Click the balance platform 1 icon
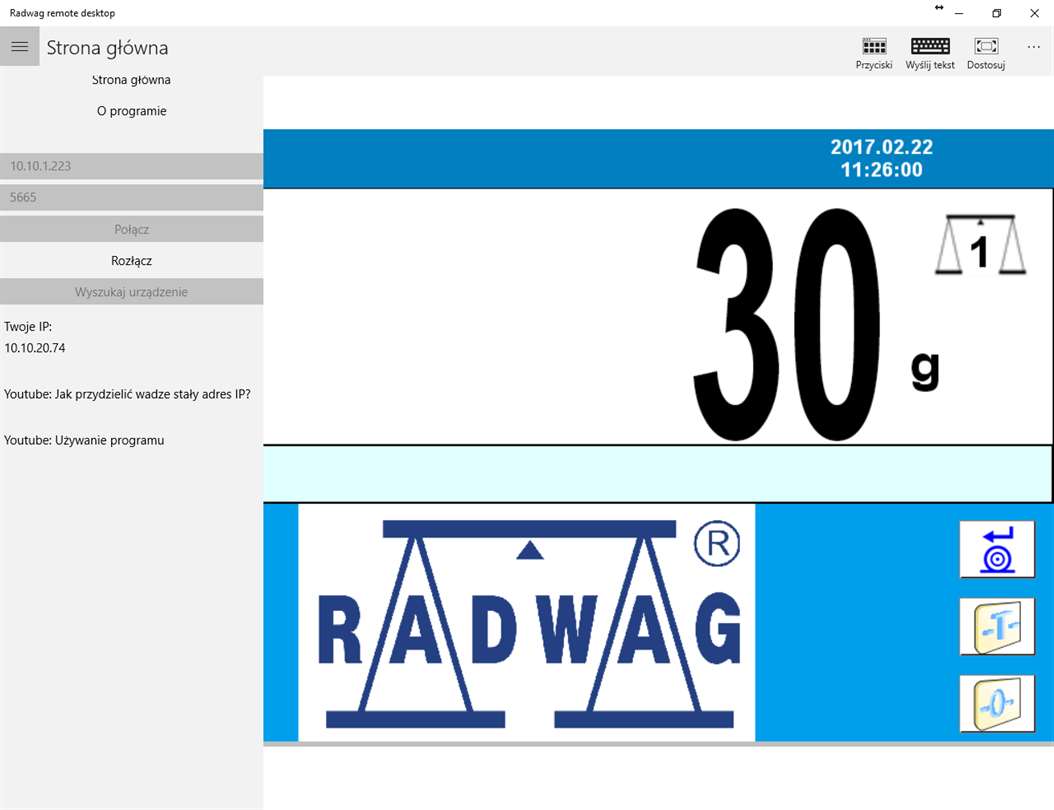1054x810 pixels. coord(980,245)
